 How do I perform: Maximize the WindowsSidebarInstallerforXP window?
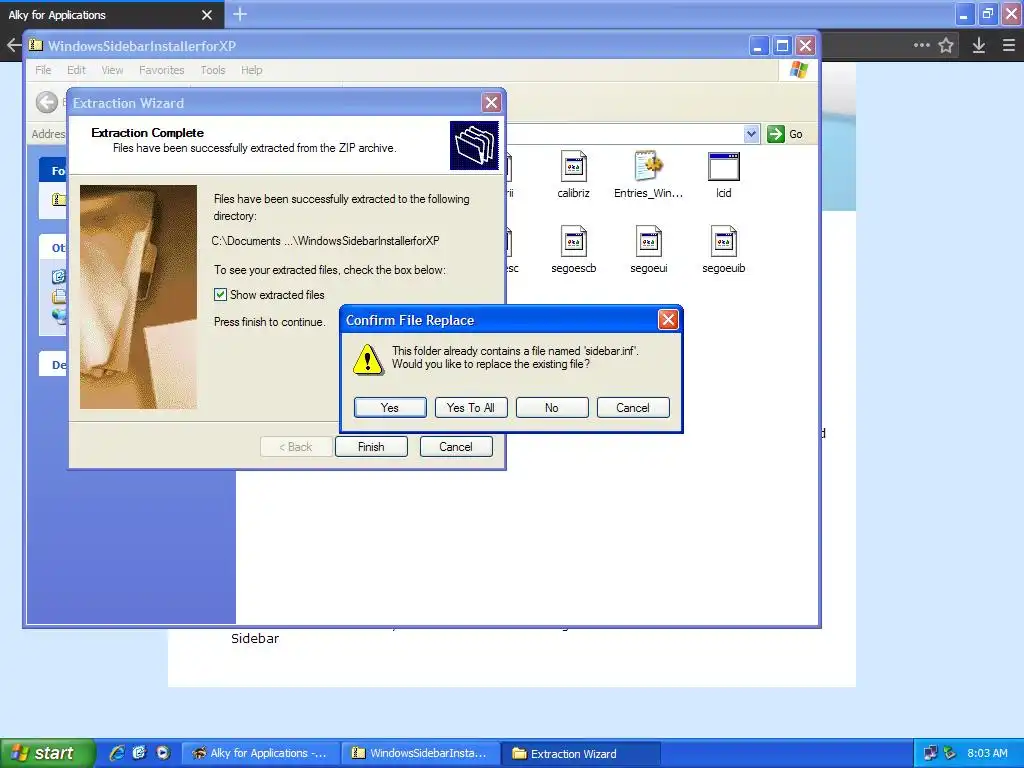pyautogui.click(x=782, y=46)
